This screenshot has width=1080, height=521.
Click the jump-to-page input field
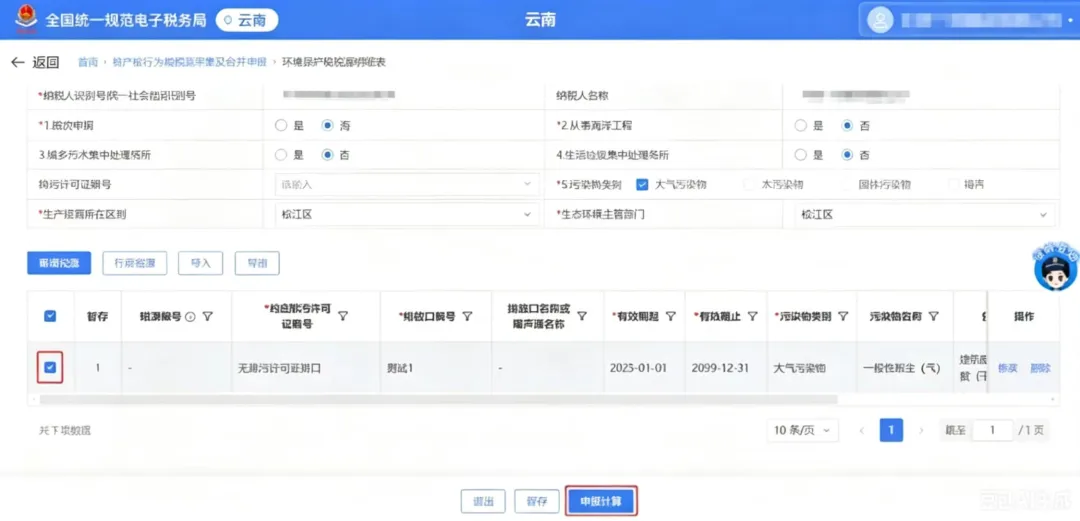click(x=992, y=431)
